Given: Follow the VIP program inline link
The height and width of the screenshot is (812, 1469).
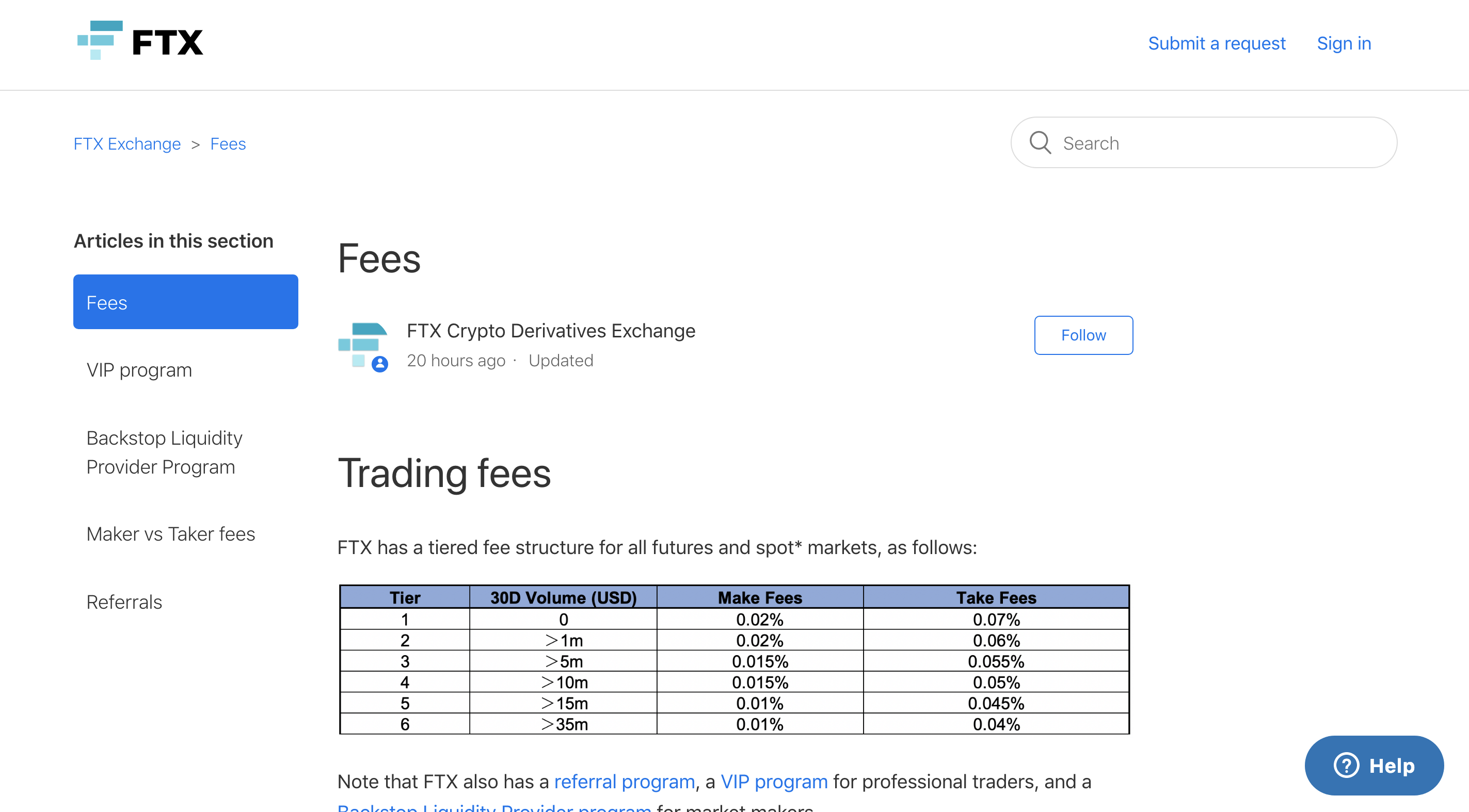Looking at the screenshot, I should (x=774, y=781).
